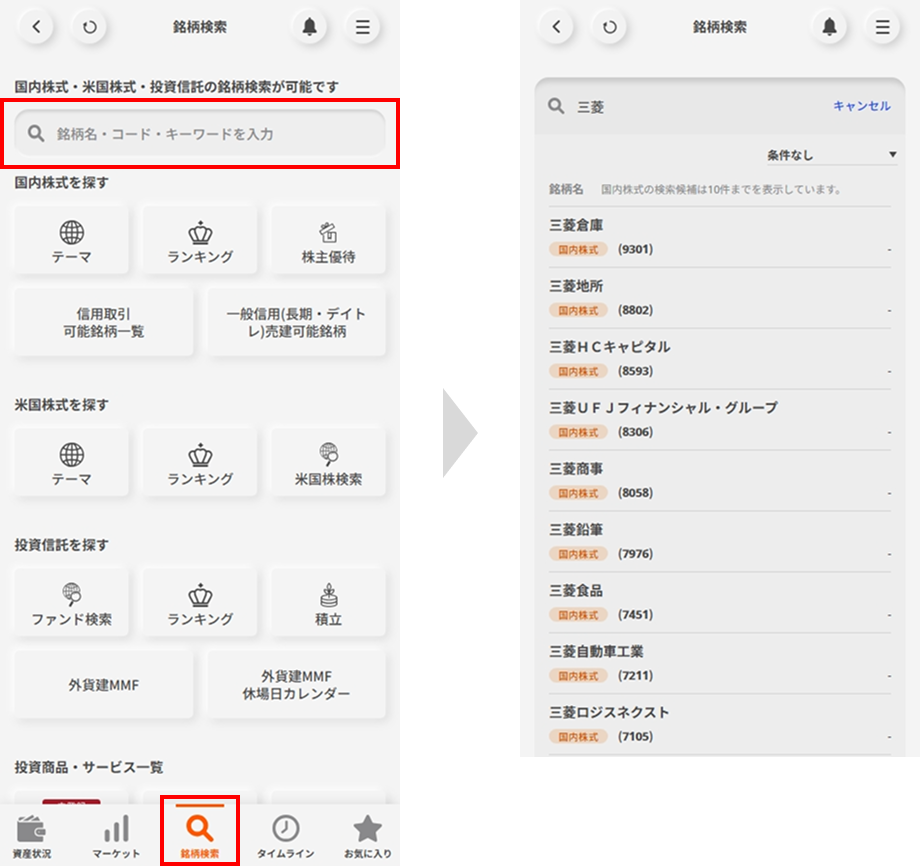Screen dimensions: 920x866
Task: Open テーマ under 国内株式を探す
Action: tap(71, 241)
